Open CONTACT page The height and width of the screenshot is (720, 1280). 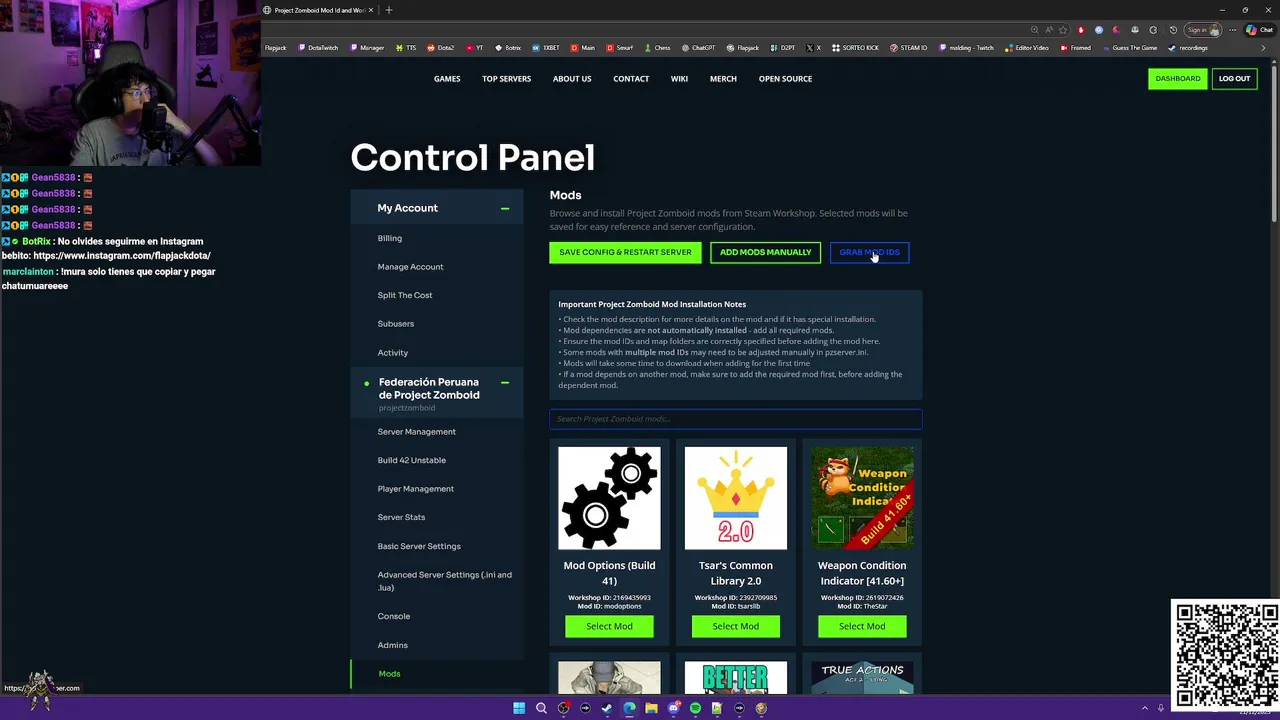[631, 79]
